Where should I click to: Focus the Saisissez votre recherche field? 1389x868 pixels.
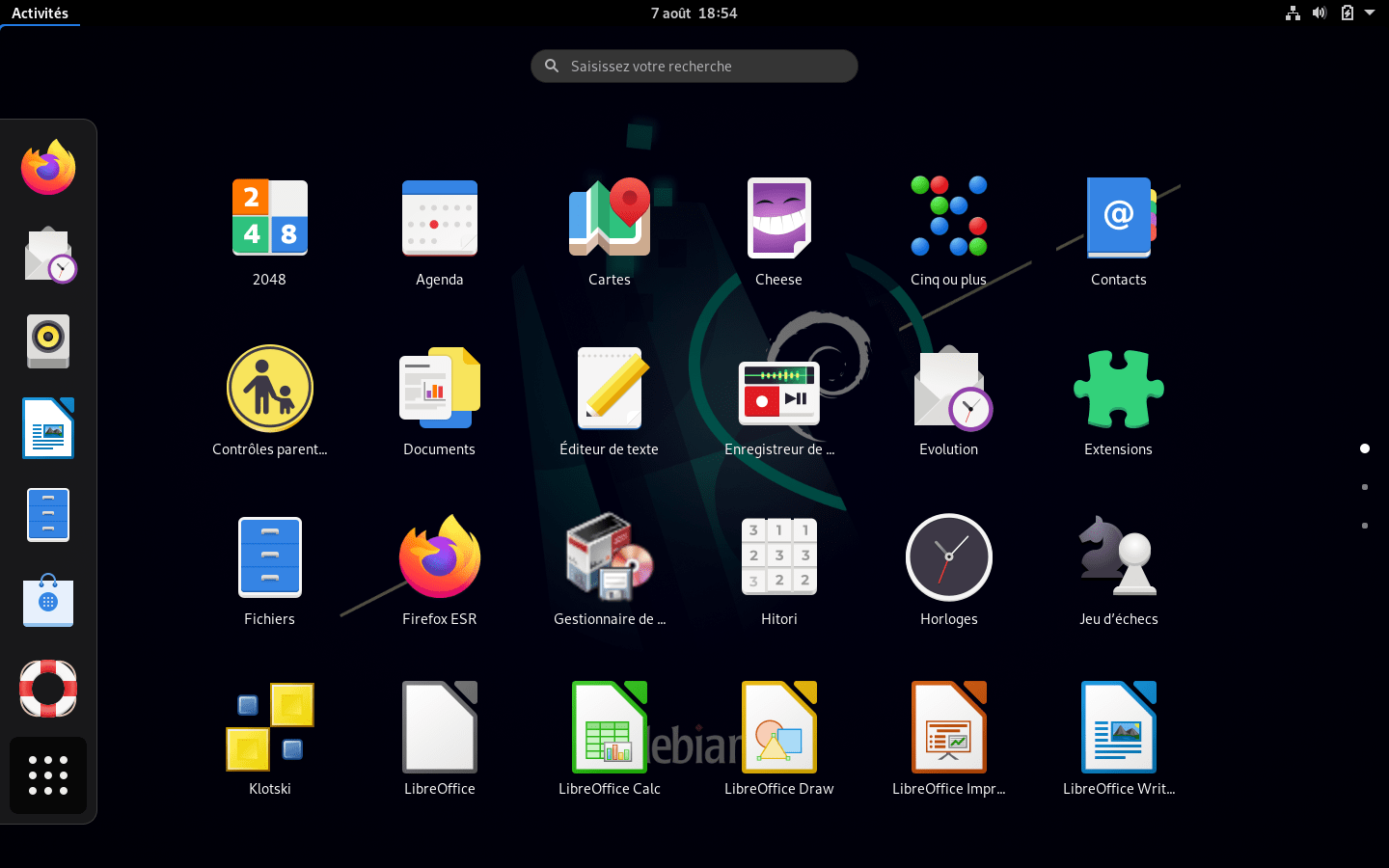click(x=694, y=66)
